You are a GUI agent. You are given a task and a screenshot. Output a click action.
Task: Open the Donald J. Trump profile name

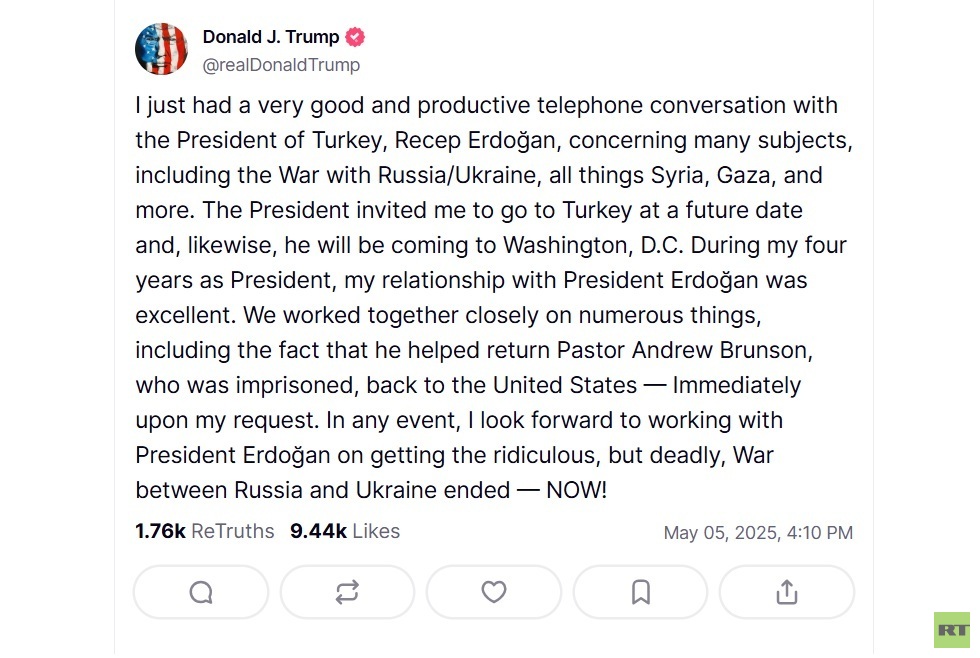(271, 38)
